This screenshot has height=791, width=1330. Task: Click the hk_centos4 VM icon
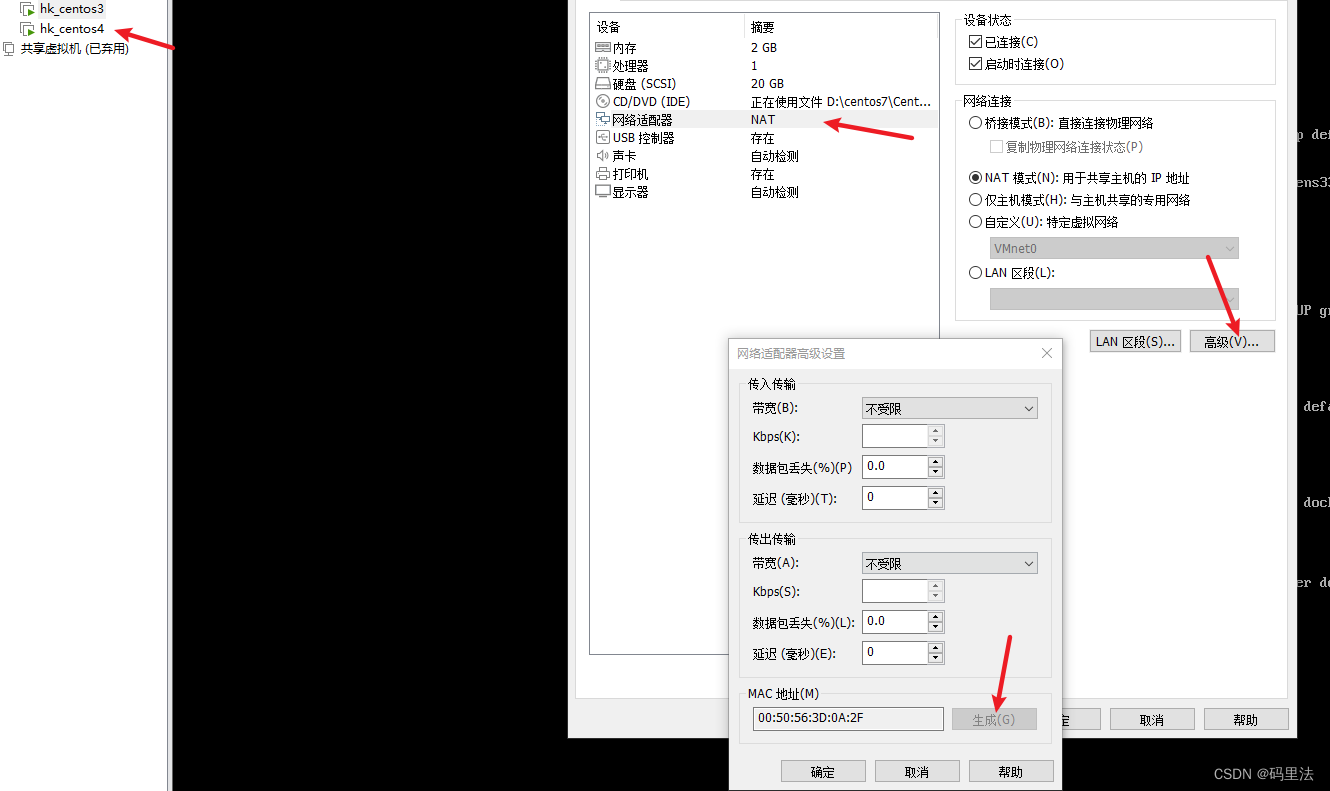pyautogui.click(x=28, y=29)
